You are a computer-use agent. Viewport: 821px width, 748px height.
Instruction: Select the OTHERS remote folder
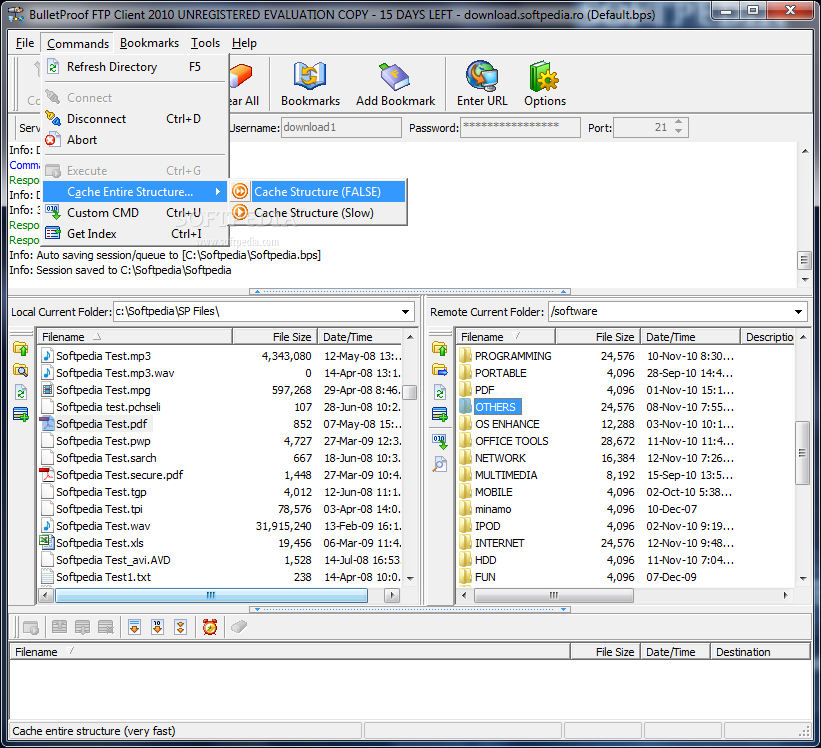pos(495,407)
